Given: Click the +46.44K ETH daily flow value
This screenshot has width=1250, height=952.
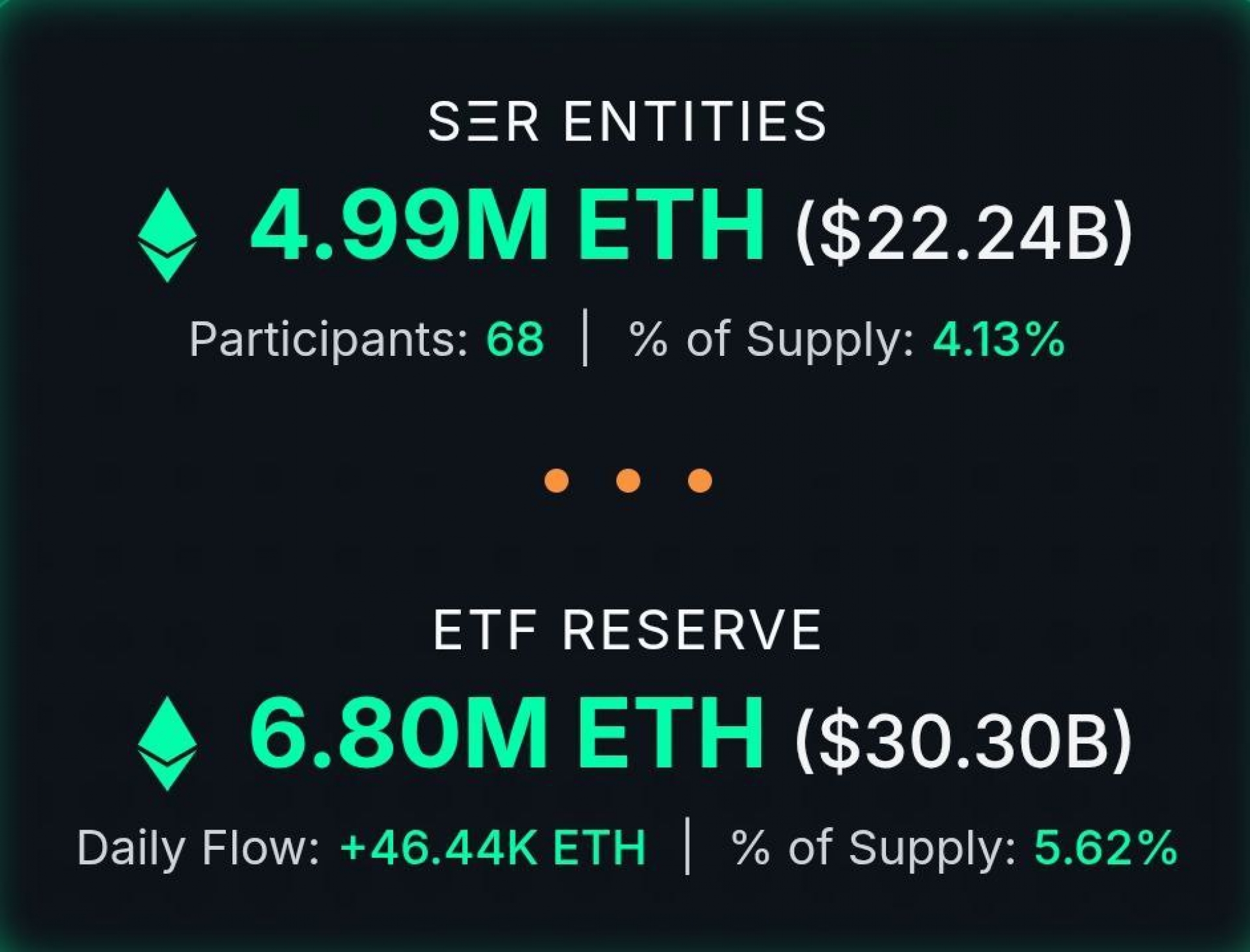Looking at the screenshot, I should tap(493, 848).
